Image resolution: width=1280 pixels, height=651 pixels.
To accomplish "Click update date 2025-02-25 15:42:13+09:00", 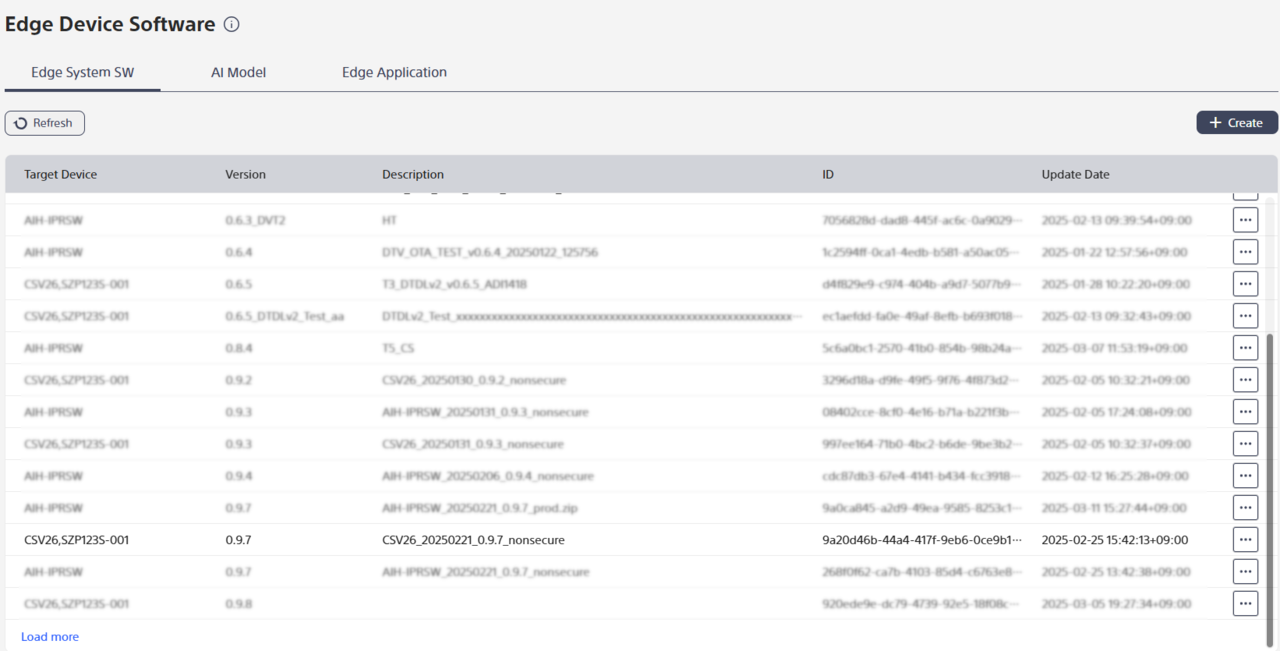I will [1115, 540].
